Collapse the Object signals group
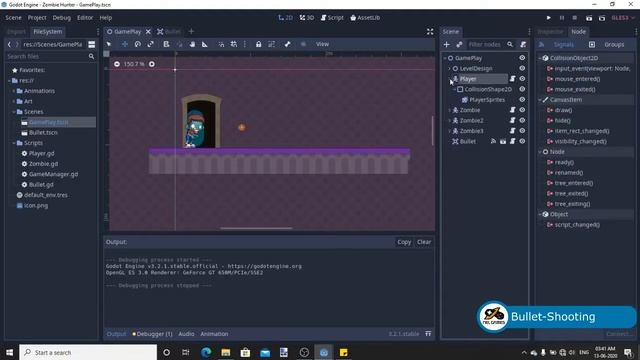This screenshot has height=360, width=640. pyautogui.click(x=540, y=214)
